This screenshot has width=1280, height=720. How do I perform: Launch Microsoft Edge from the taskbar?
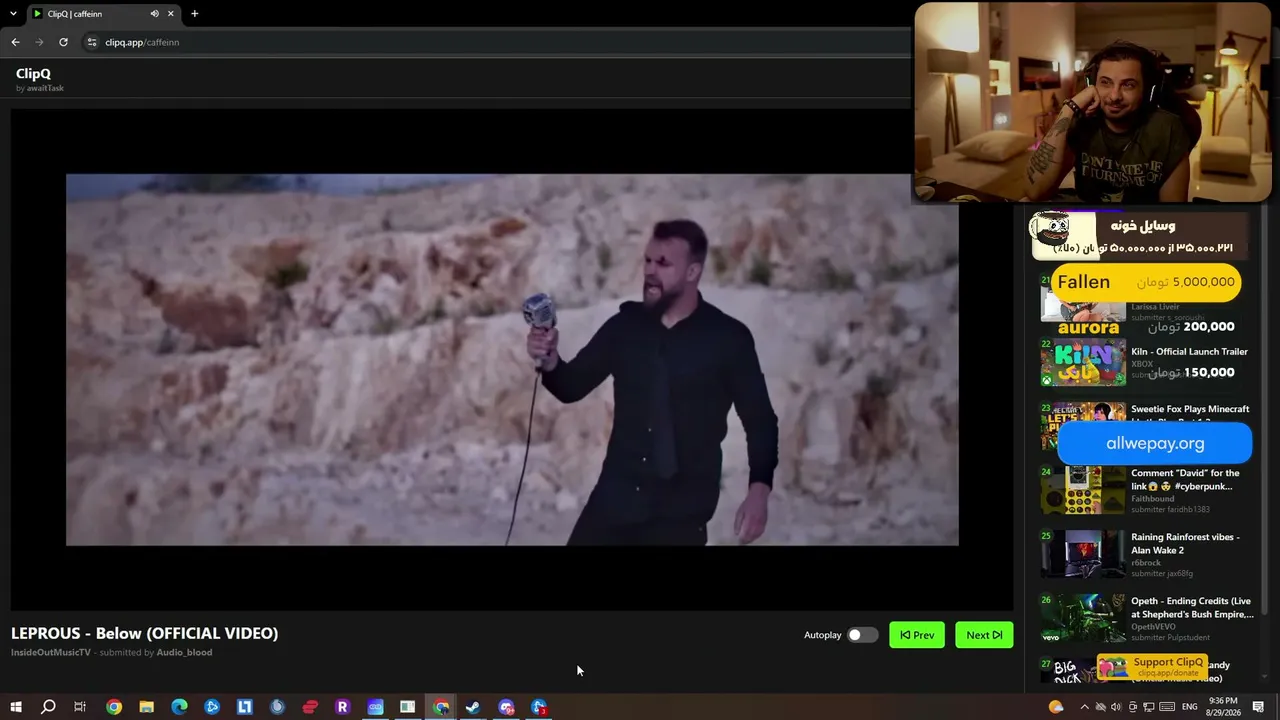click(179, 707)
